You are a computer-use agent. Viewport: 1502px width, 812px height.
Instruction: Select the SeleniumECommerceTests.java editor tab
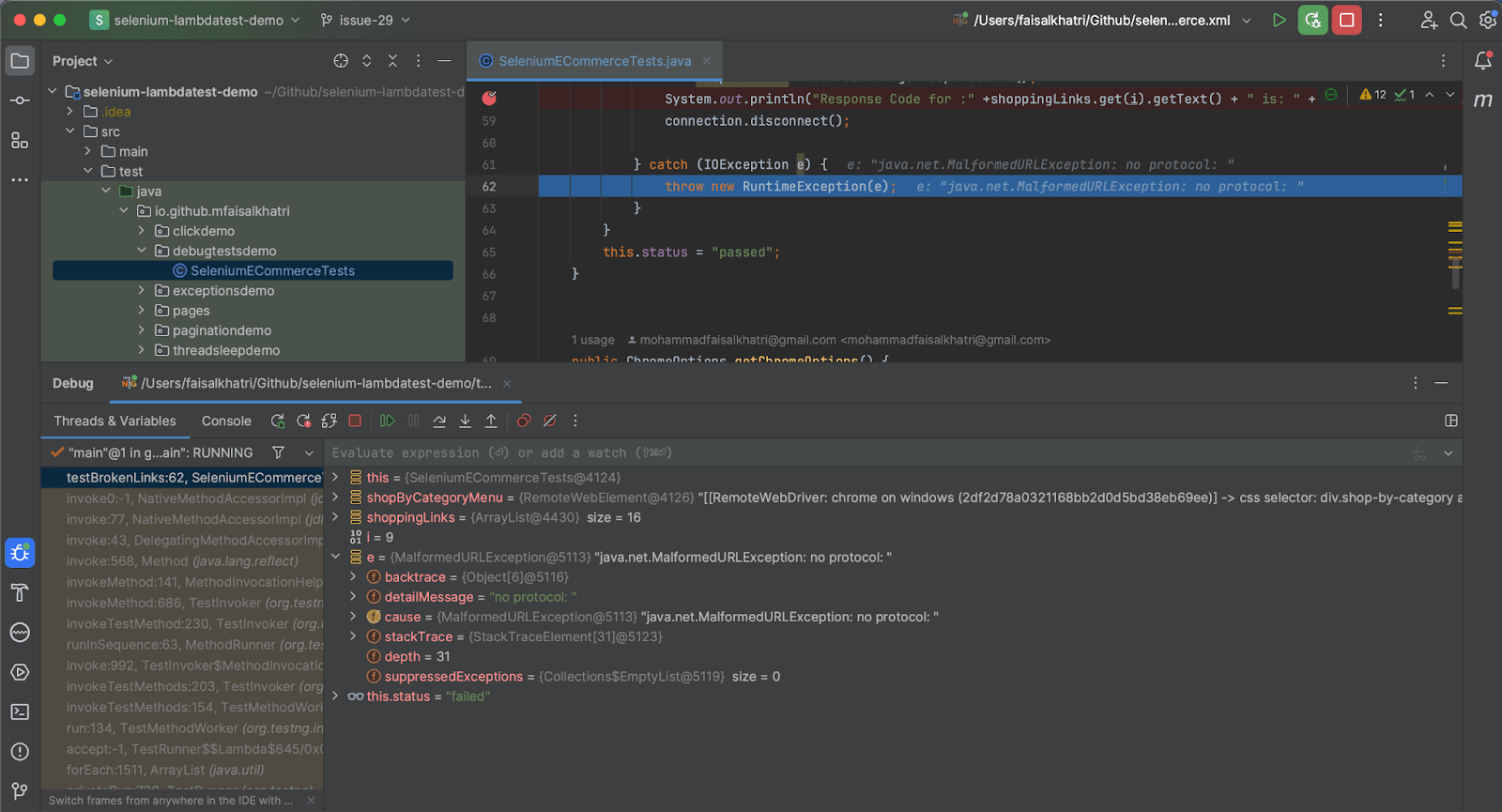[593, 61]
